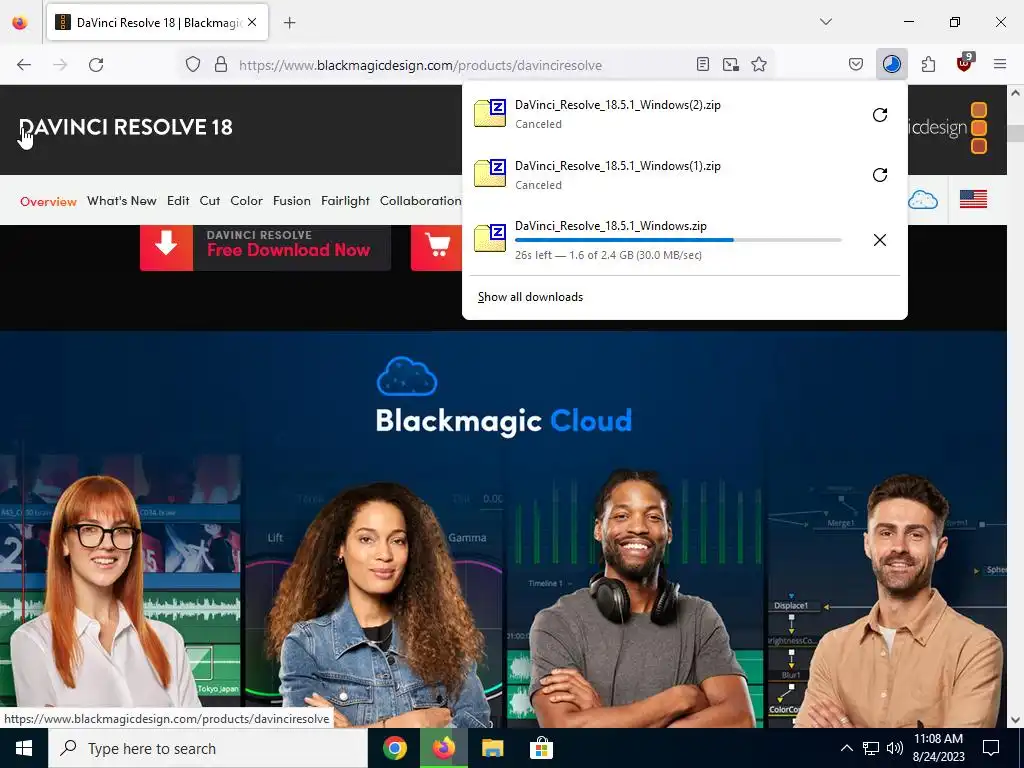Open the notification center icon

pyautogui.click(x=991, y=748)
